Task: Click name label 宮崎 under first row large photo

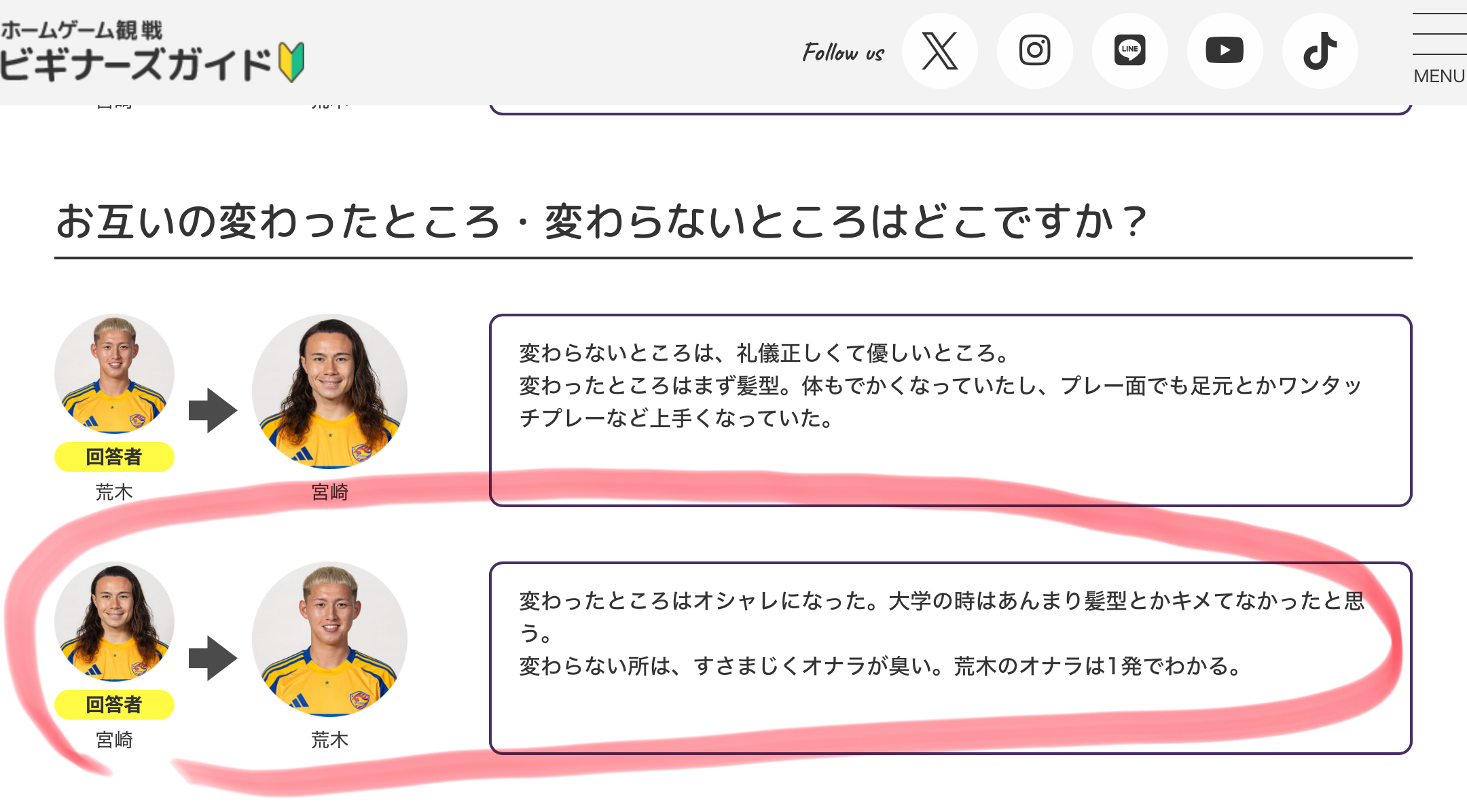Action: 329,492
